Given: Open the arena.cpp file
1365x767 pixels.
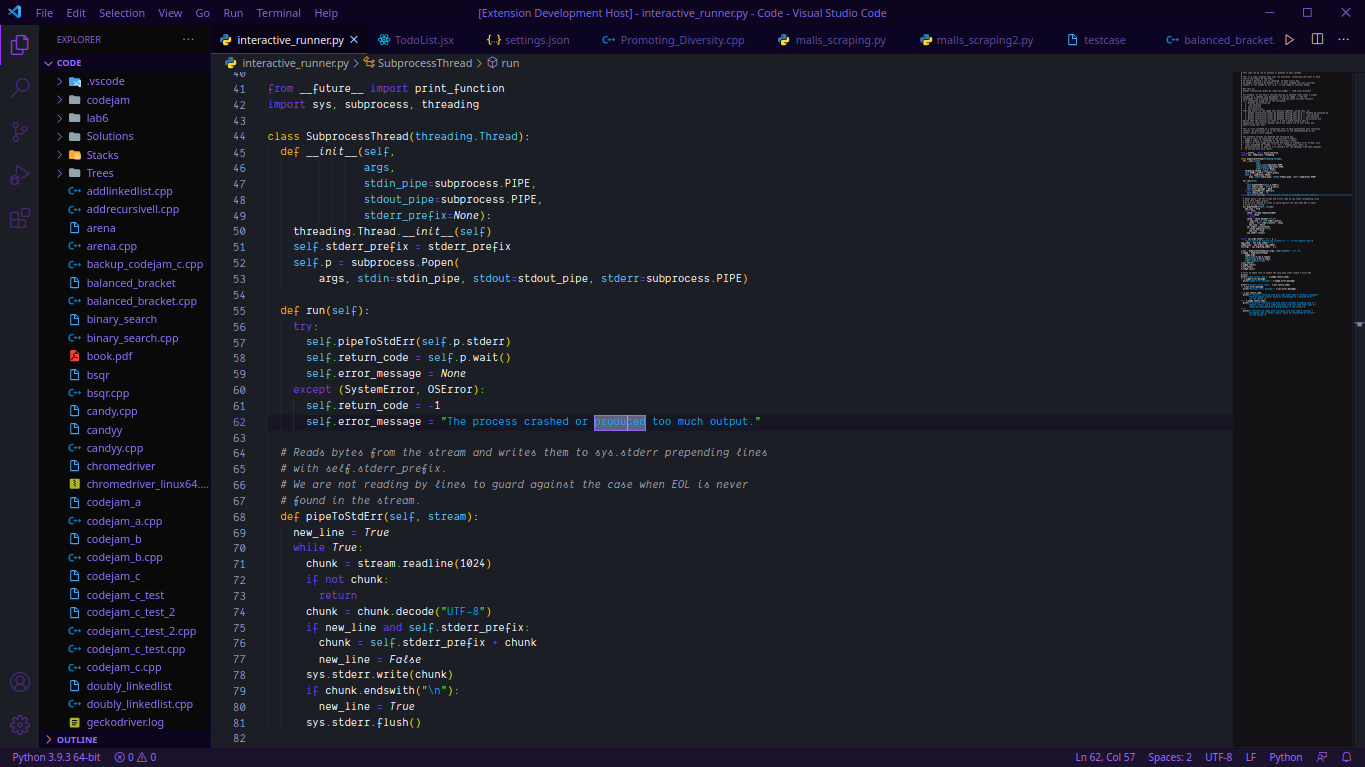Looking at the screenshot, I should click(x=112, y=246).
